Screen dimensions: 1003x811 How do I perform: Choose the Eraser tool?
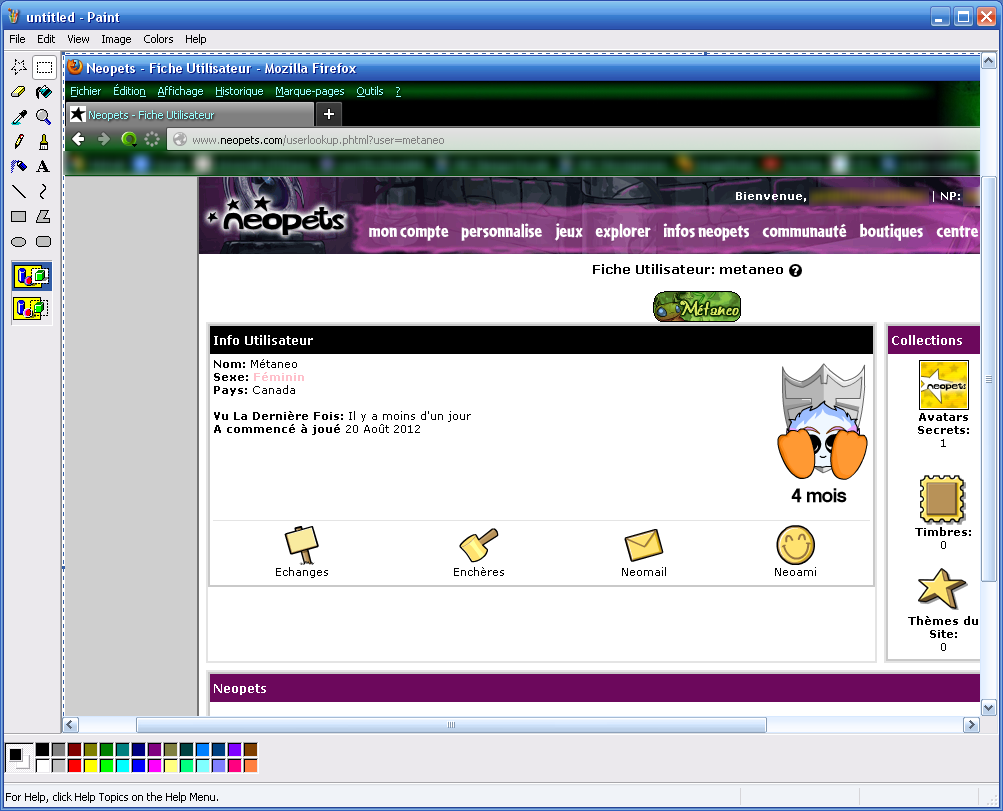coord(19,91)
